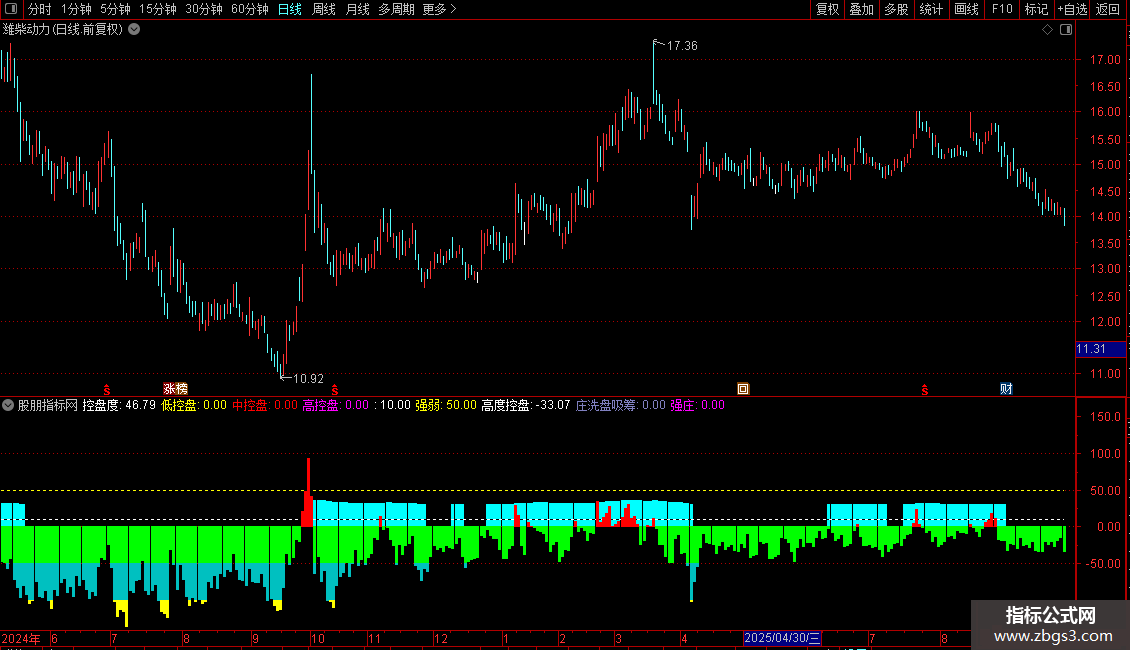Click the 涨榜 marker on the chart
The image size is (1130, 650).
click(175, 388)
